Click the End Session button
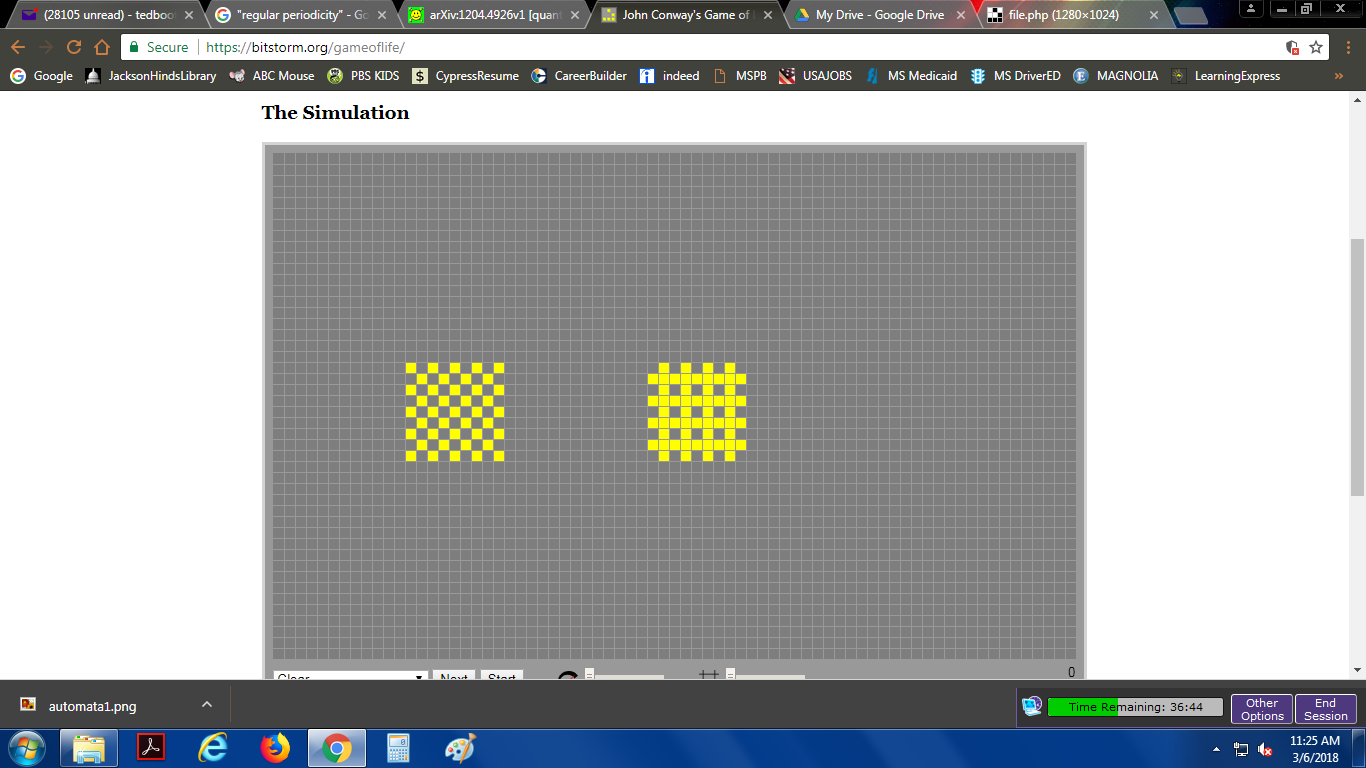1366x768 pixels. [x=1326, y=709]
